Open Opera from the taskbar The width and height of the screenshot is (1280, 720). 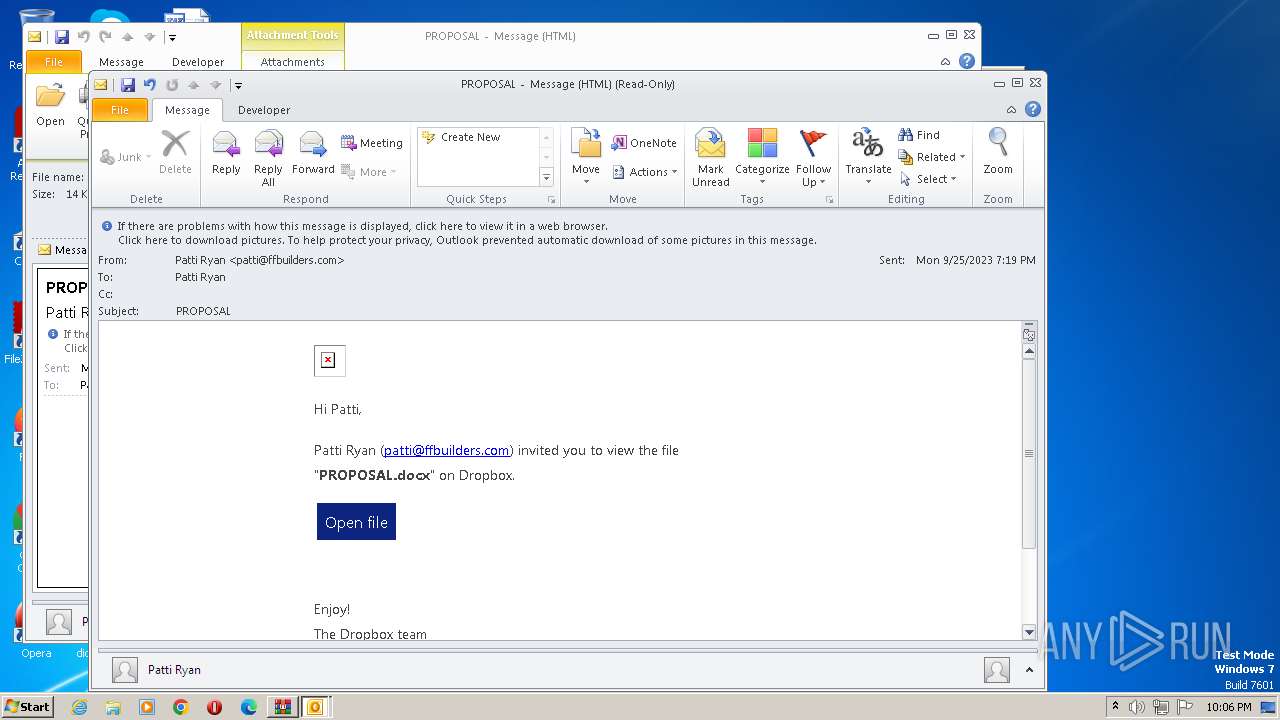tap(215, 707)
